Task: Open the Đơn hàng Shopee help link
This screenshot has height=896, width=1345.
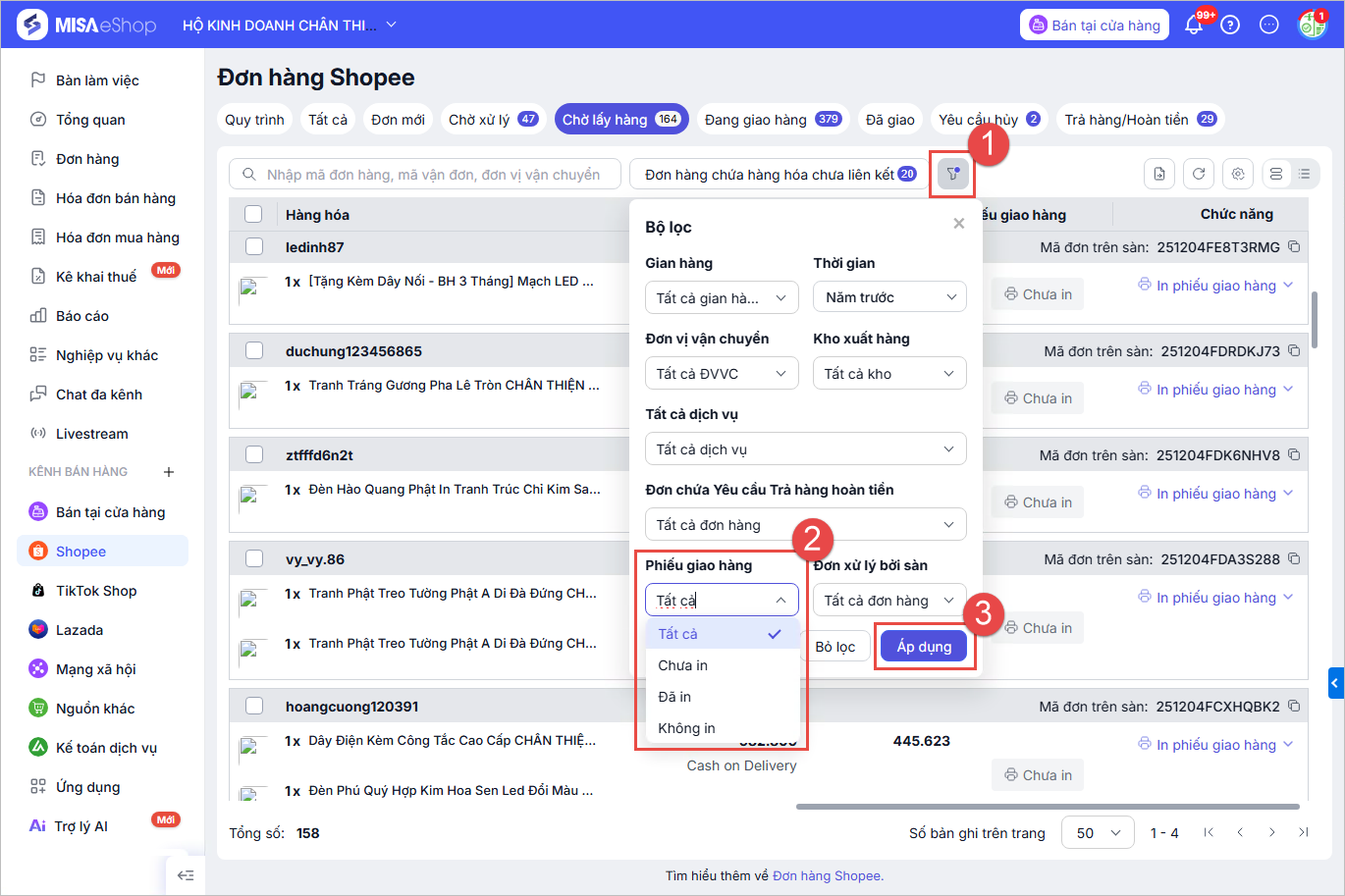Action: coord(828,875)
